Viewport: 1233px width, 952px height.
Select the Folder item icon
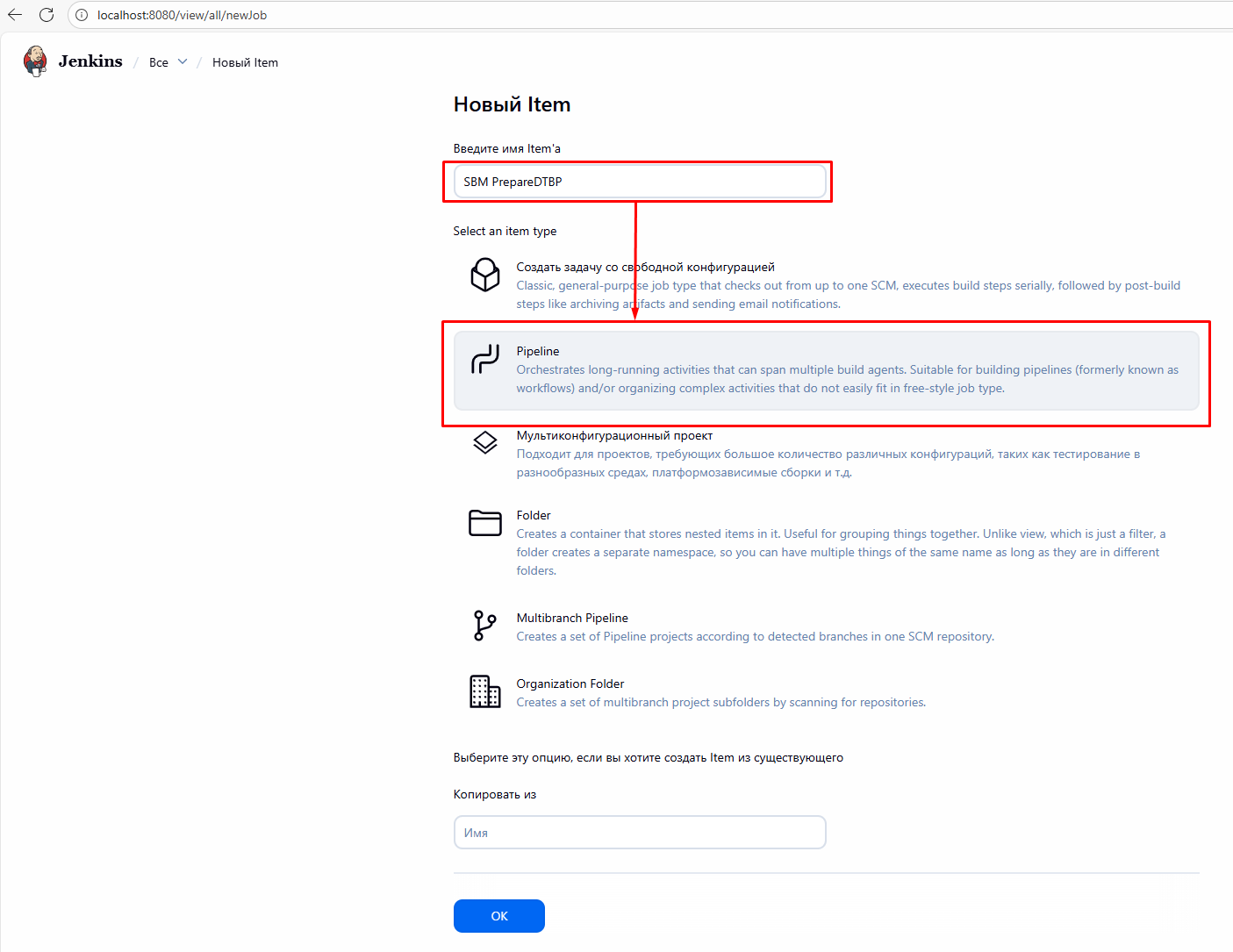tap(484, 523)
